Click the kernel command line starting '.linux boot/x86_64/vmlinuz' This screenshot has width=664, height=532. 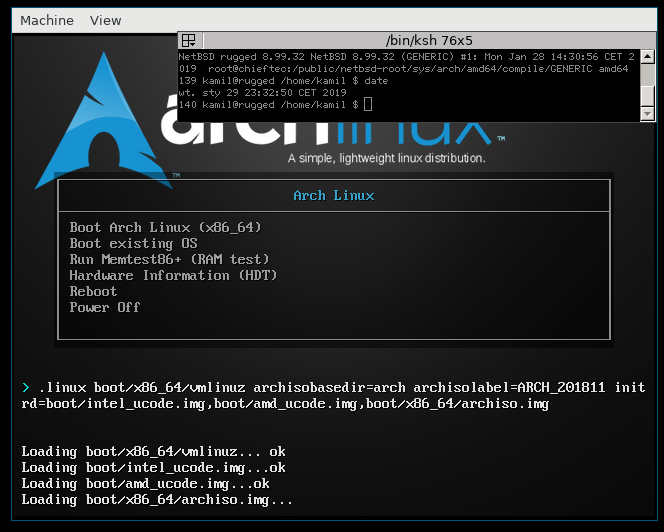coord(333,395)
